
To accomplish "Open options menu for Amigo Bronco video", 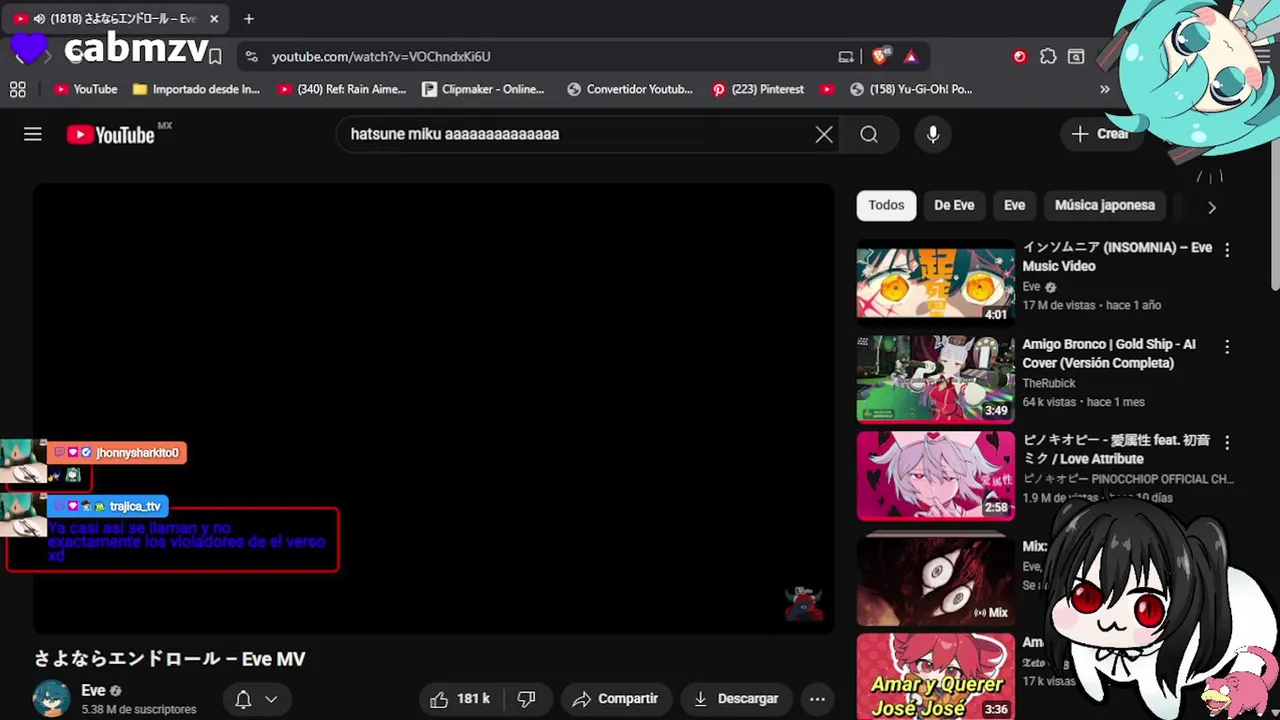I will (1227, 346).
